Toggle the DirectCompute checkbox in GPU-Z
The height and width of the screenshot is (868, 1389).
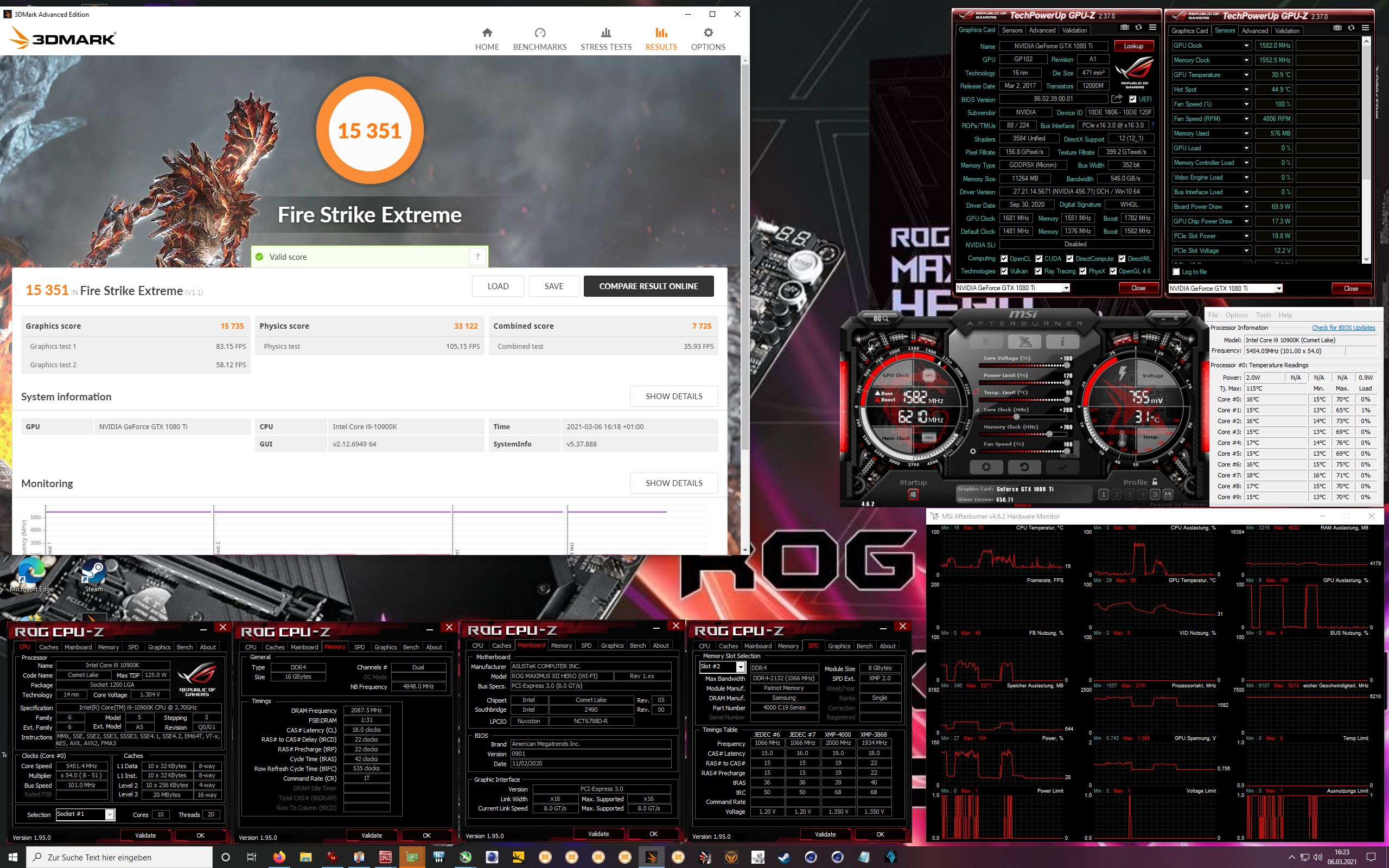coord(1069,258)
